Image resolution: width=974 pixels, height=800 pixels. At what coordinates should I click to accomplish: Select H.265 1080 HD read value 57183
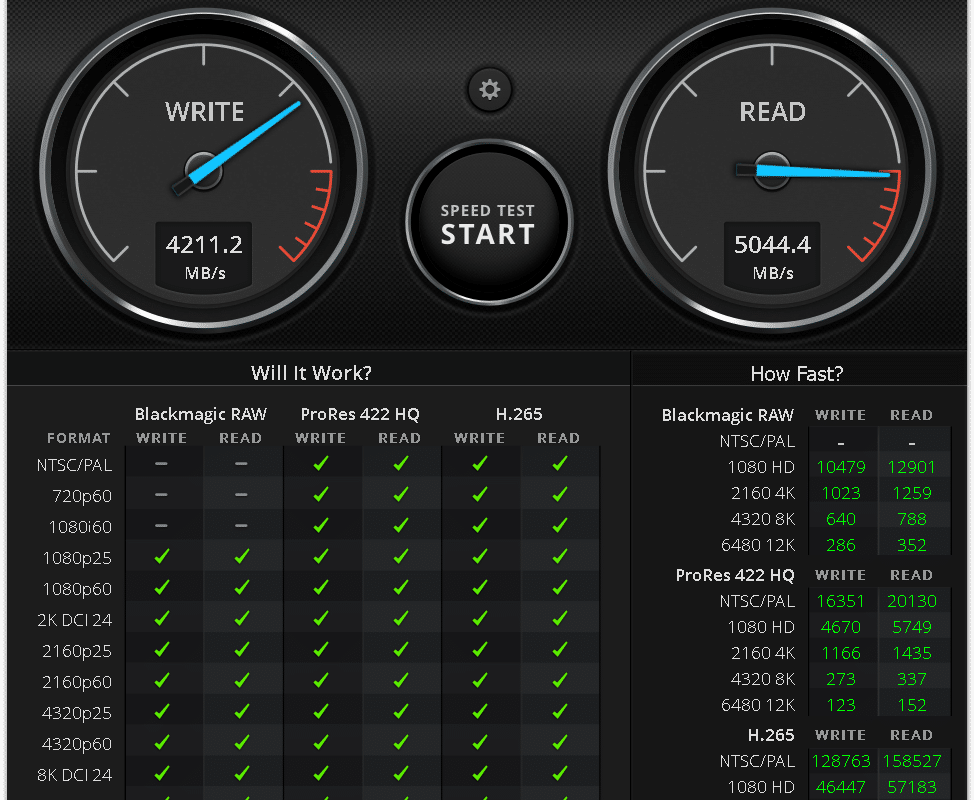pyautogui.click(x=911, y=788)
